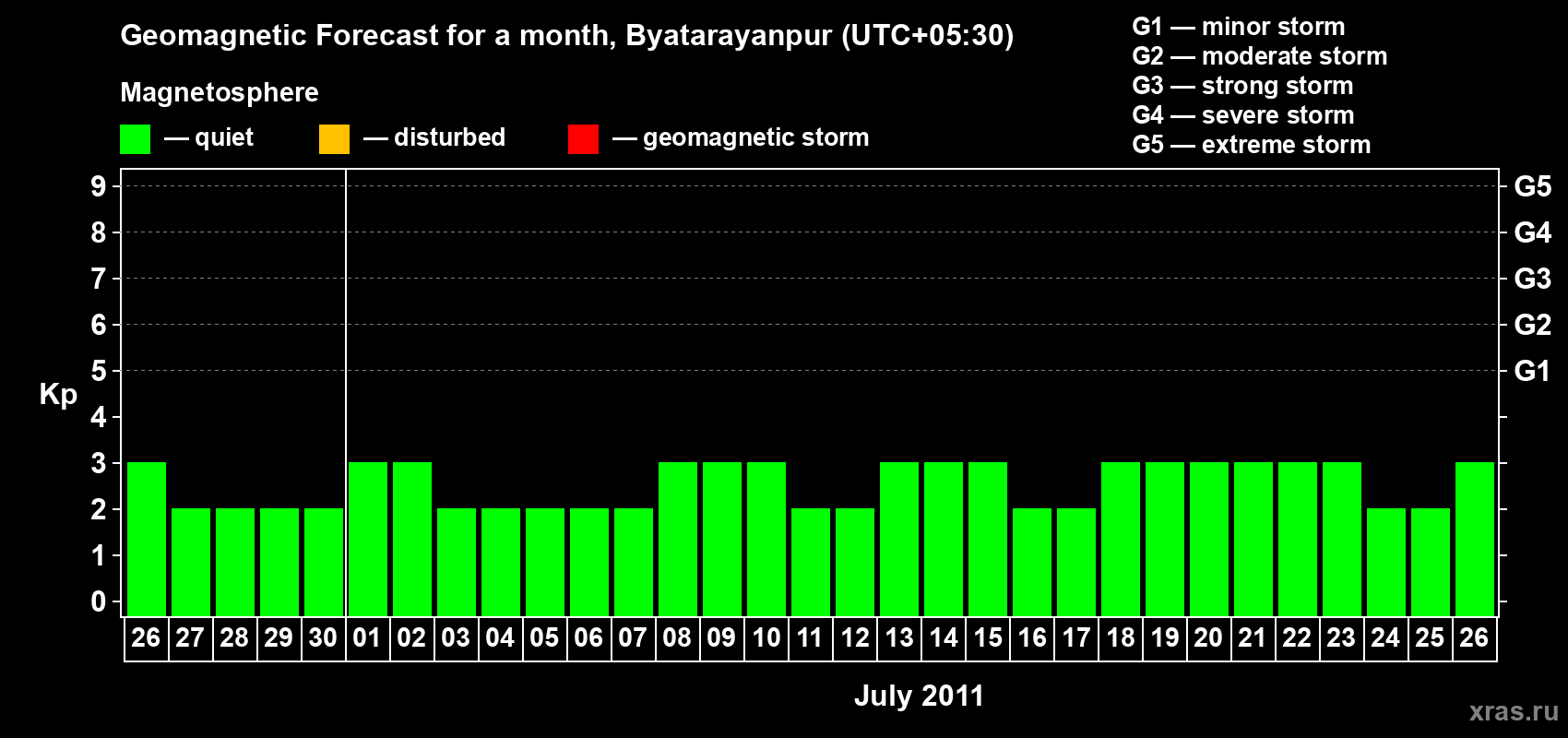Image resolution: width=1568 pixels, height=738 pixels.
Task: Select the bar above date 25
Action: pos(1431,562)
